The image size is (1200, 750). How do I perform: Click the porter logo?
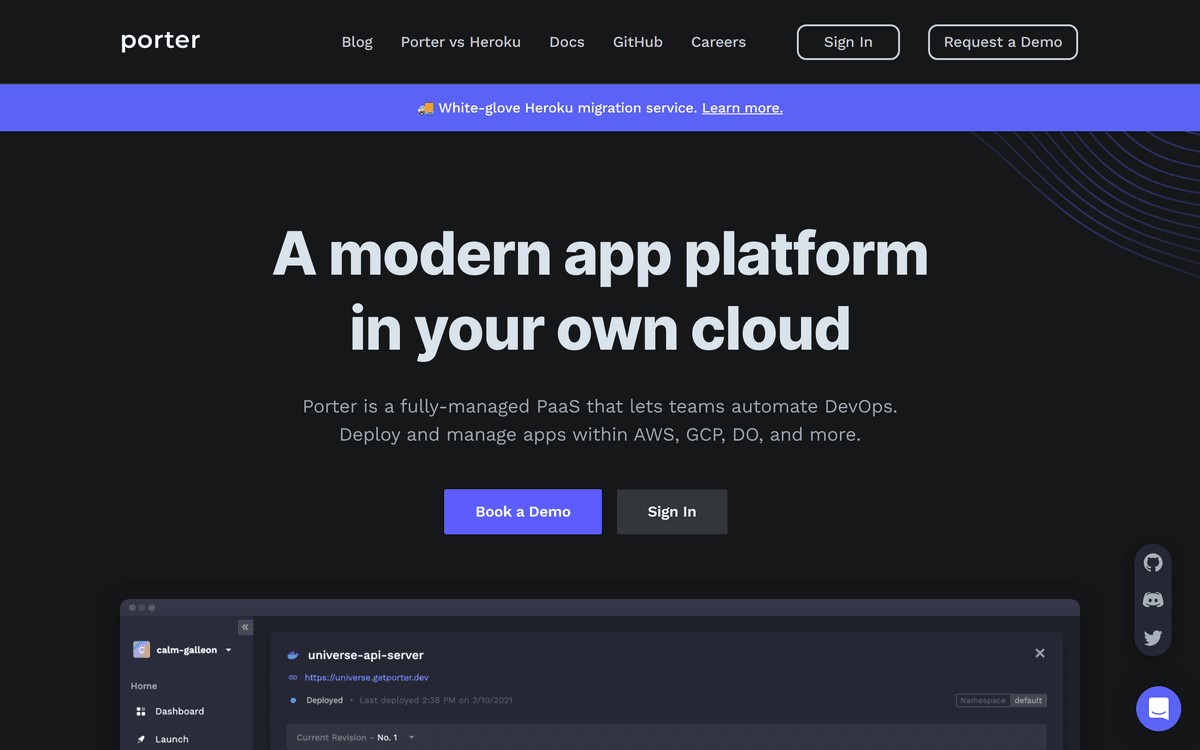pos(160,41)
